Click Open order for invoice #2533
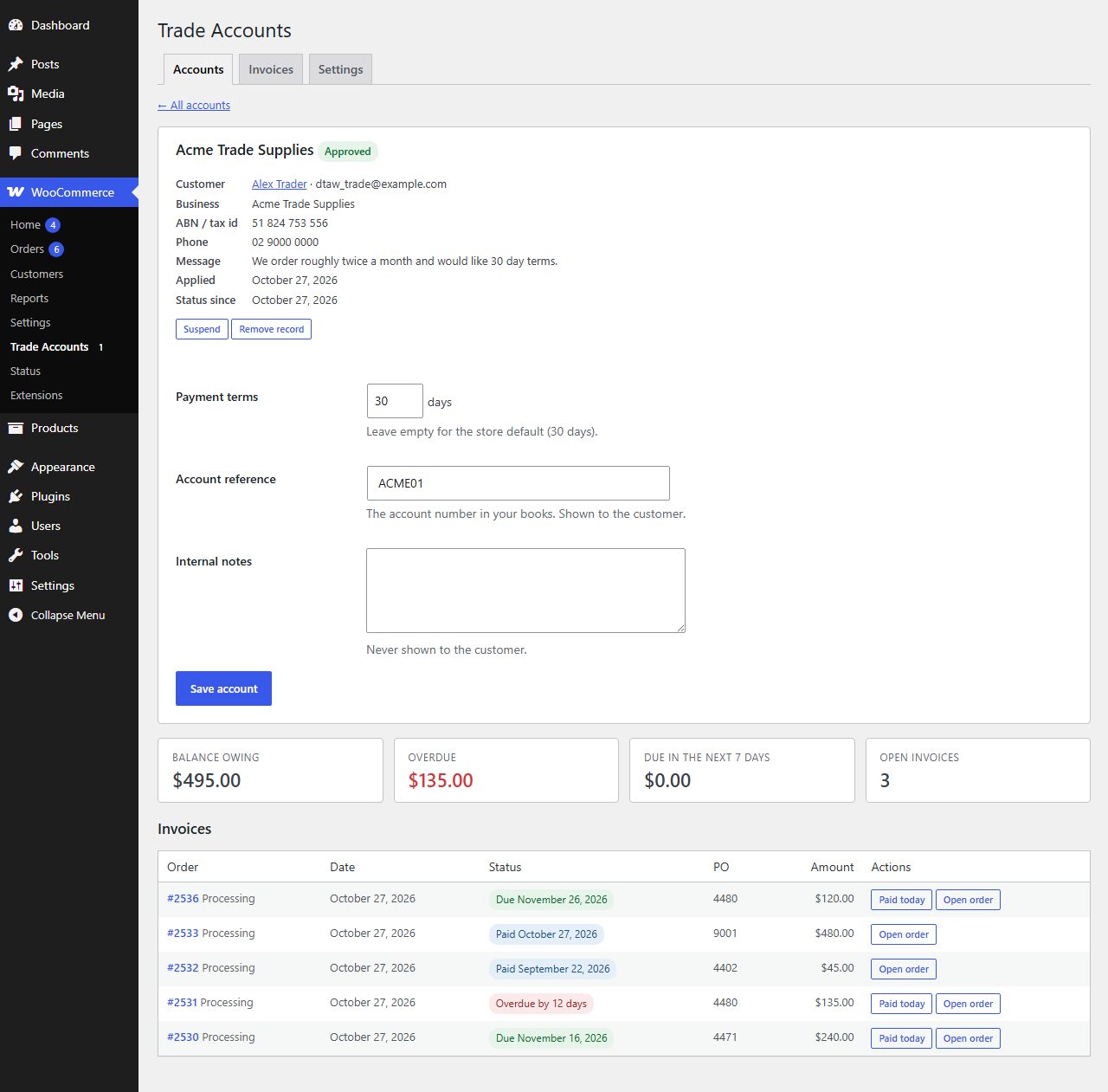 pyautogui.click(x=904, y=934)
